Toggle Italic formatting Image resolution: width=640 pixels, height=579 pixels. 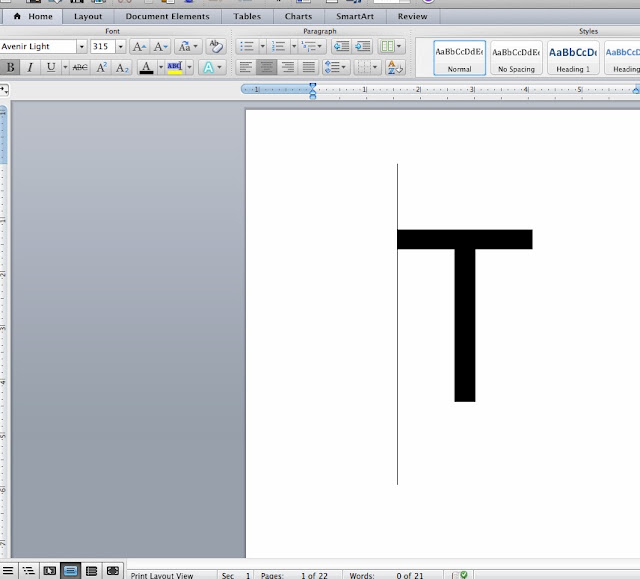coord(30,67)
